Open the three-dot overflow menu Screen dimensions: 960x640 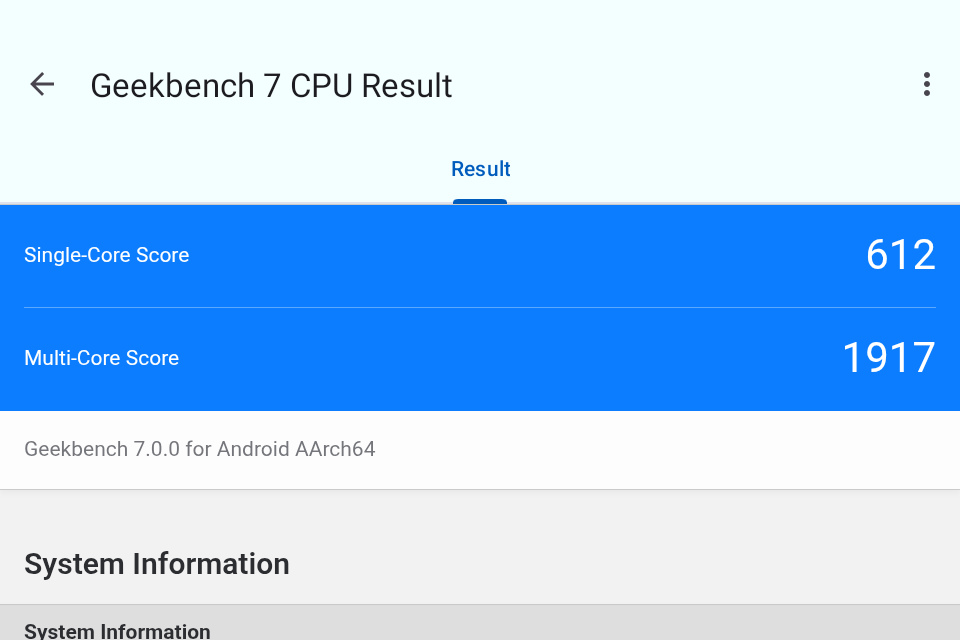tap(927, 85)
